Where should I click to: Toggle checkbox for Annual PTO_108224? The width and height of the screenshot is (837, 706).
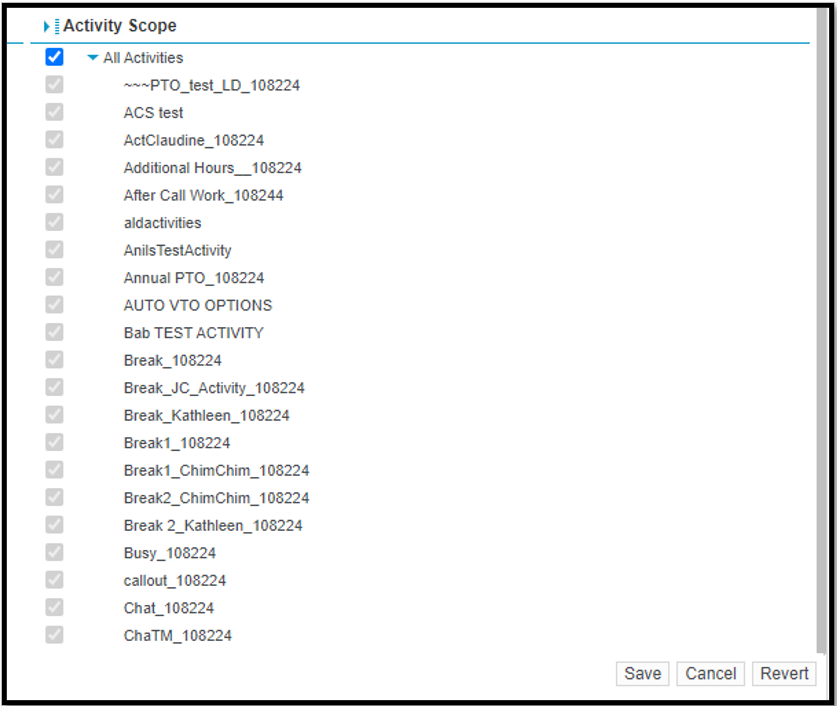(x=54, y=277)
